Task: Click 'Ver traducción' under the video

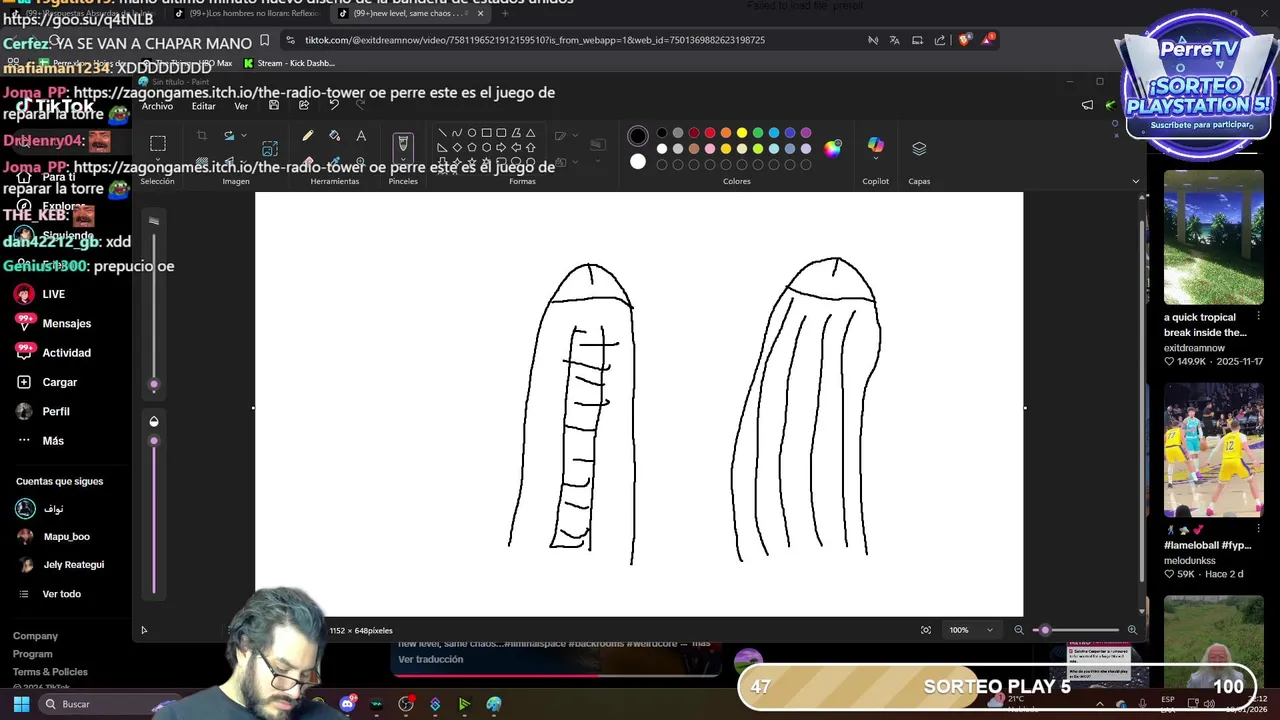Action: [431, 659]
